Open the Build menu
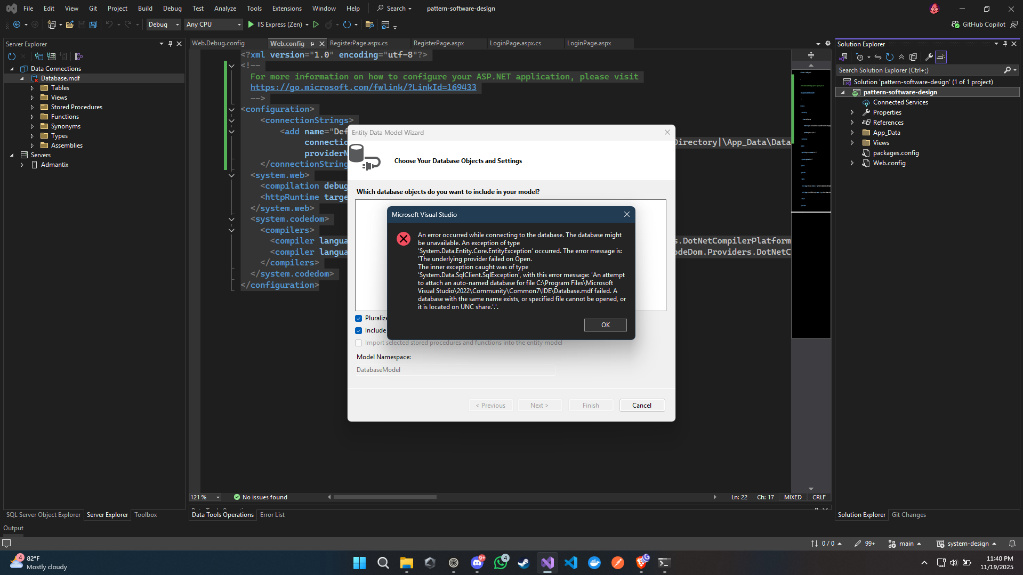 [x=145, y=8]
